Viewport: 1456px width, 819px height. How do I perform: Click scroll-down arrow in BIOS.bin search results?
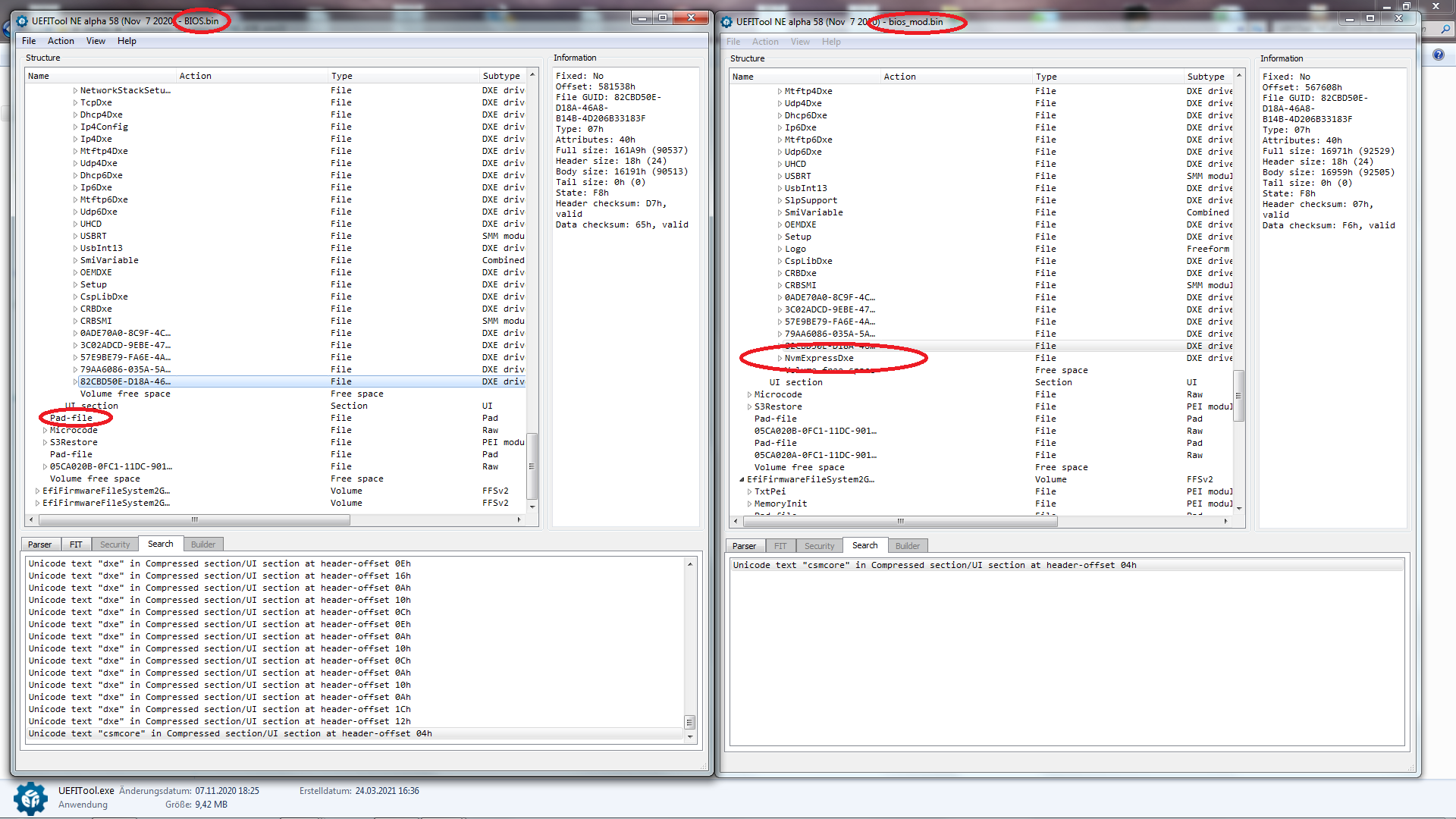[x=689, y=736]
